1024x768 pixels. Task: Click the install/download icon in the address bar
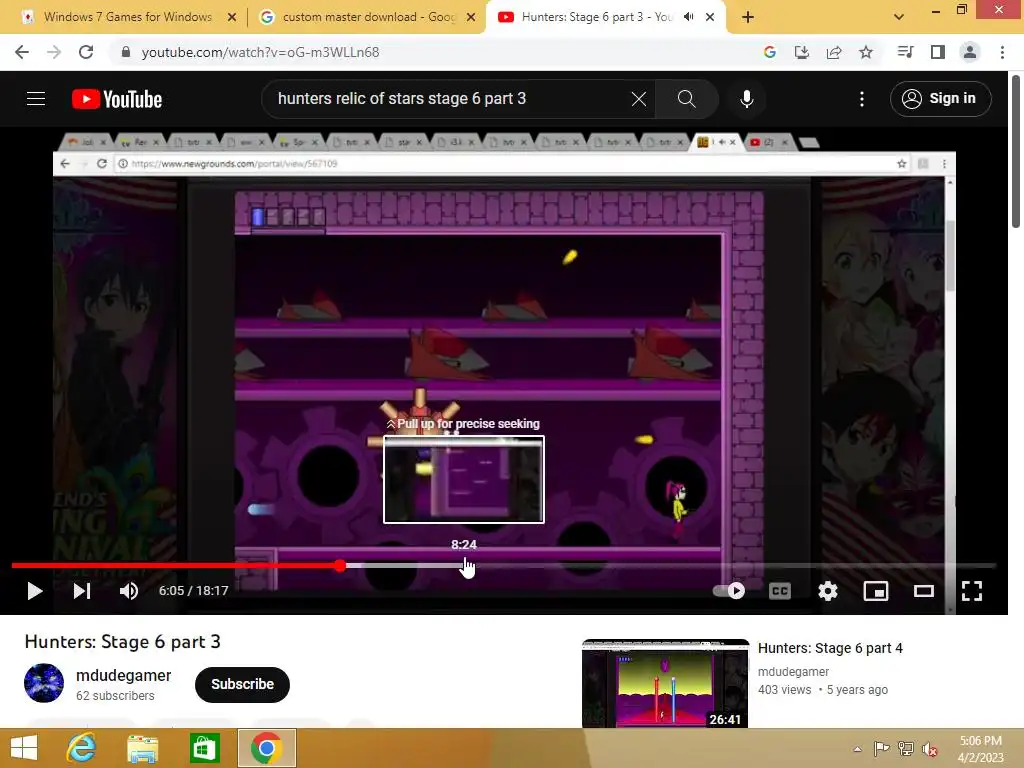[x=802, y=52]
